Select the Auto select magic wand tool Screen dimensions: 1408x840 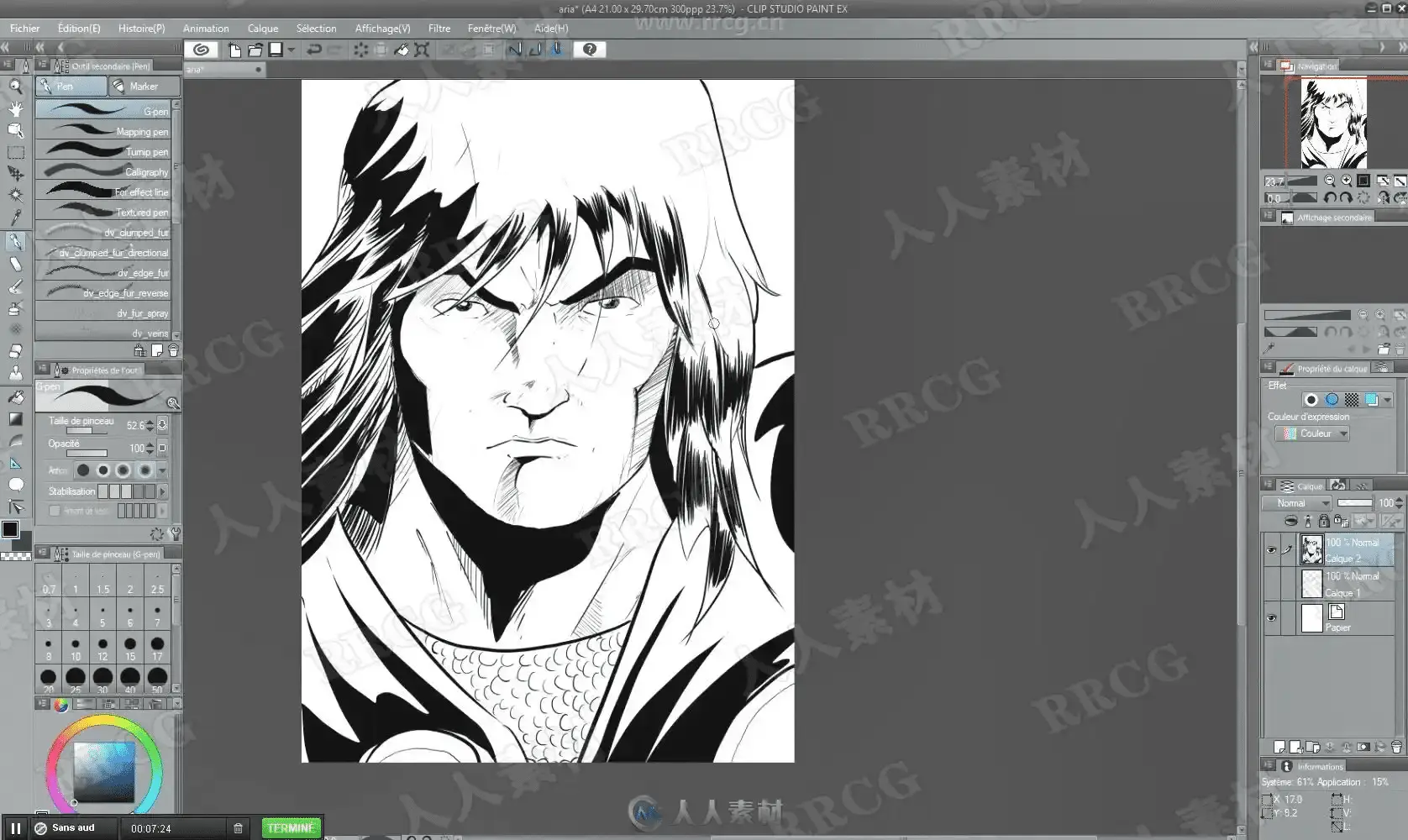(x=15, y=195)
